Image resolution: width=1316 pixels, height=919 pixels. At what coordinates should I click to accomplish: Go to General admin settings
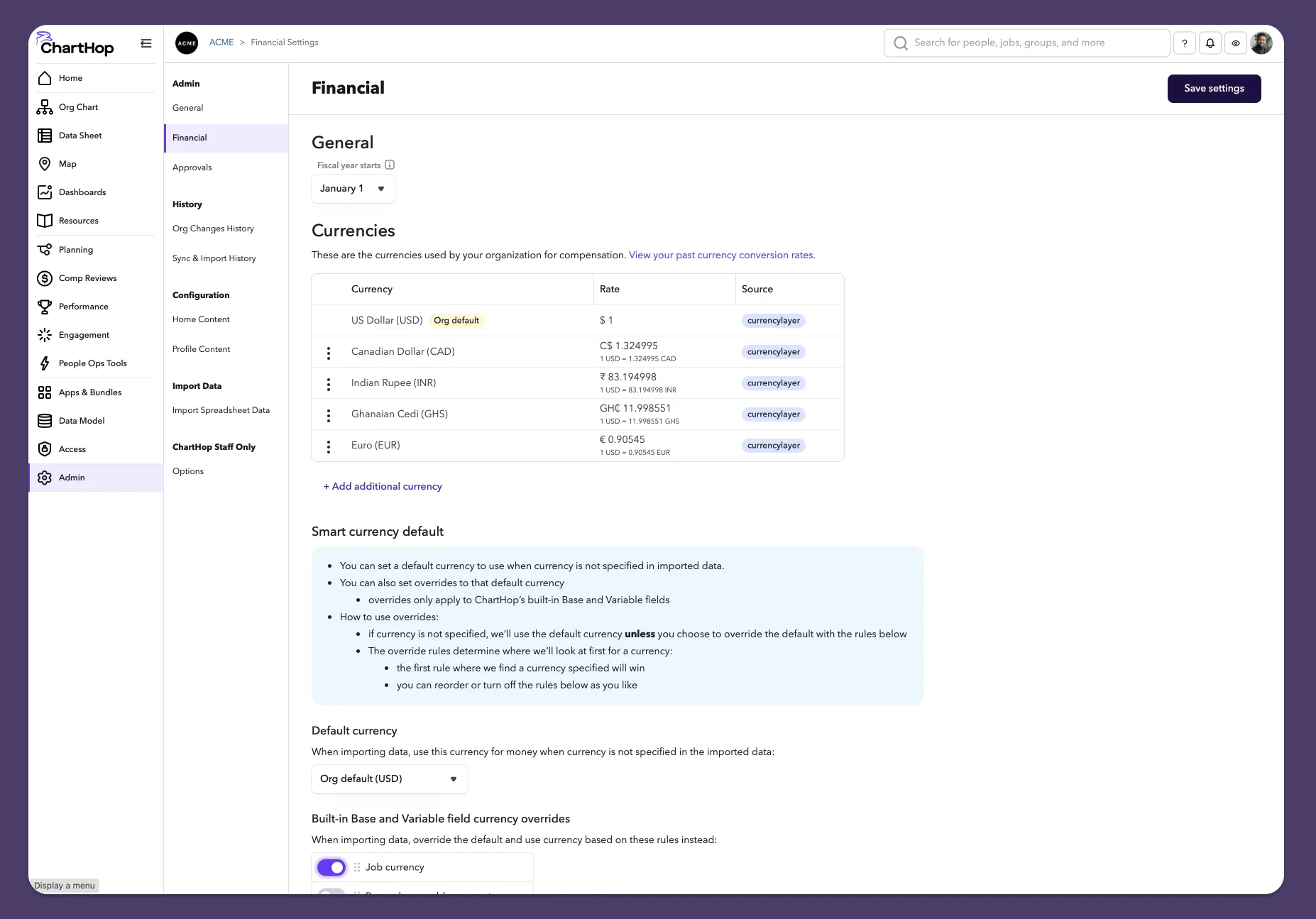[x=187, y=108]
